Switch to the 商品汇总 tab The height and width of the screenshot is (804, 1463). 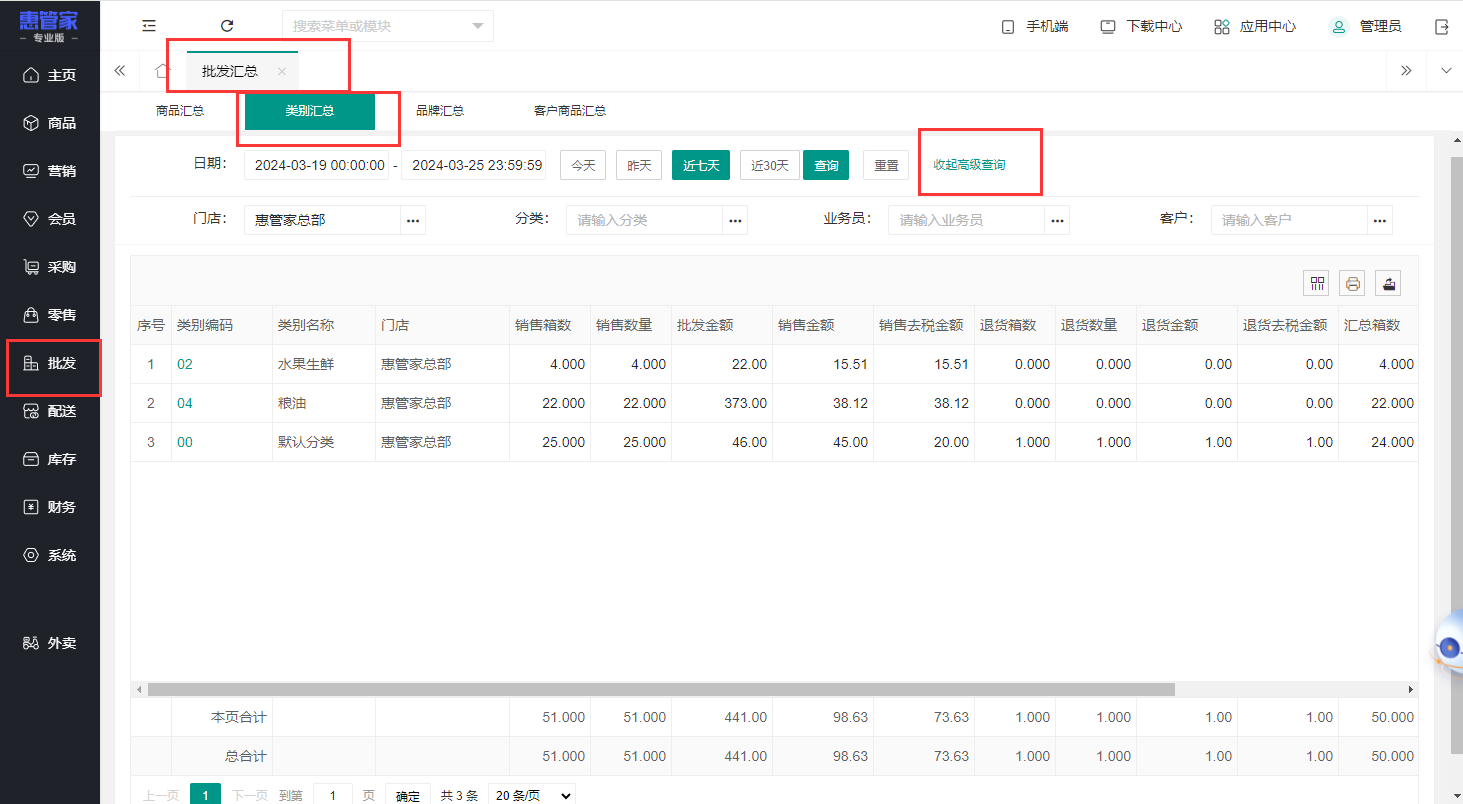click(x=180, y=111)
